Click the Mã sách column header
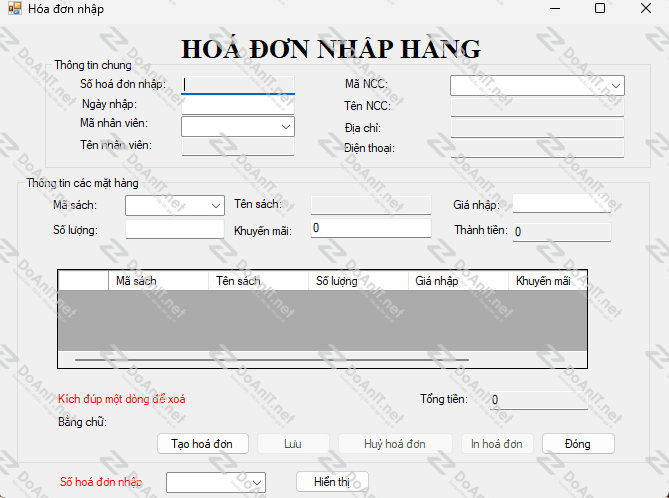669x498 pixels. (157, 281)
